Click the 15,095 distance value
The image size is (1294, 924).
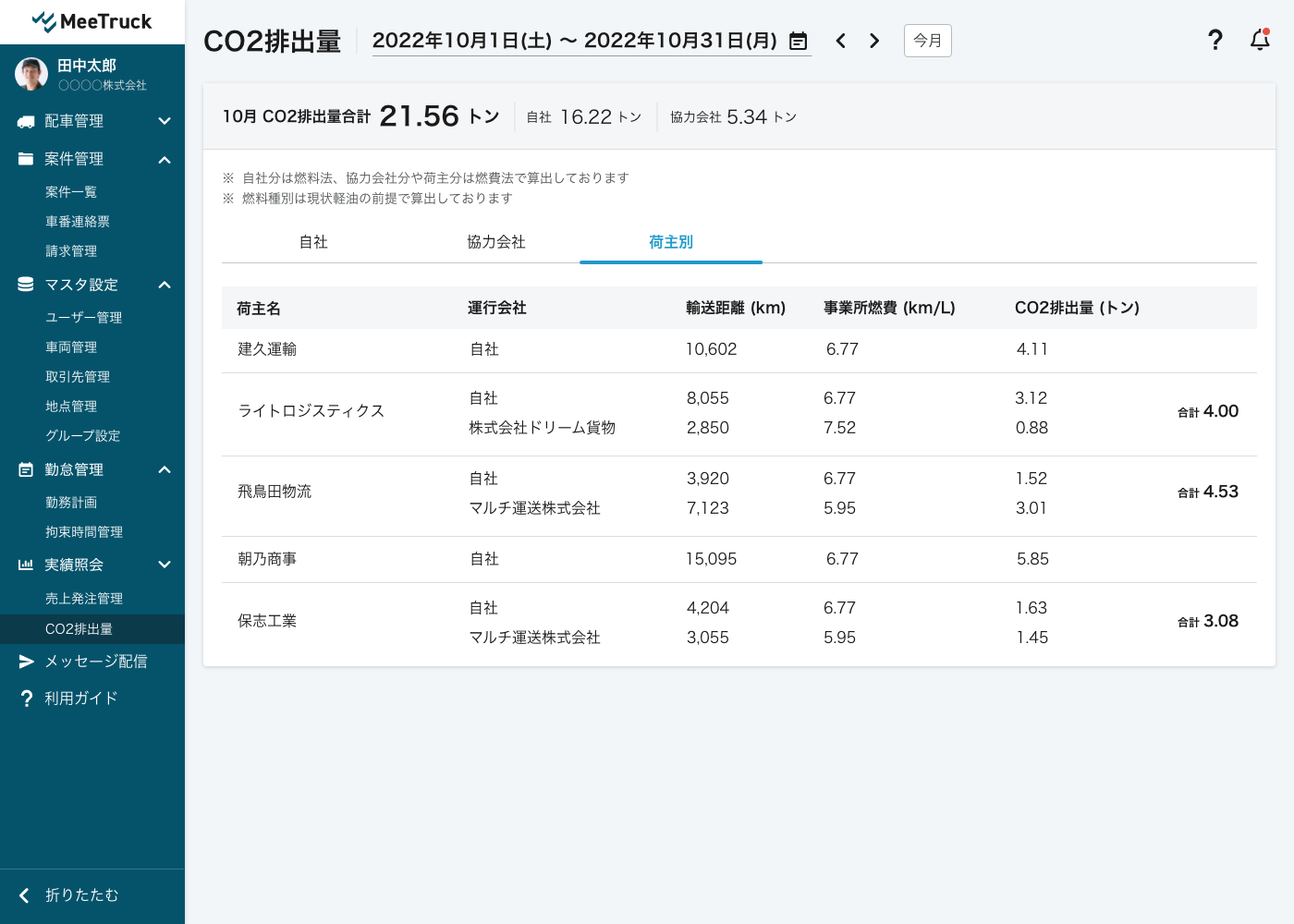coord(711,559)
